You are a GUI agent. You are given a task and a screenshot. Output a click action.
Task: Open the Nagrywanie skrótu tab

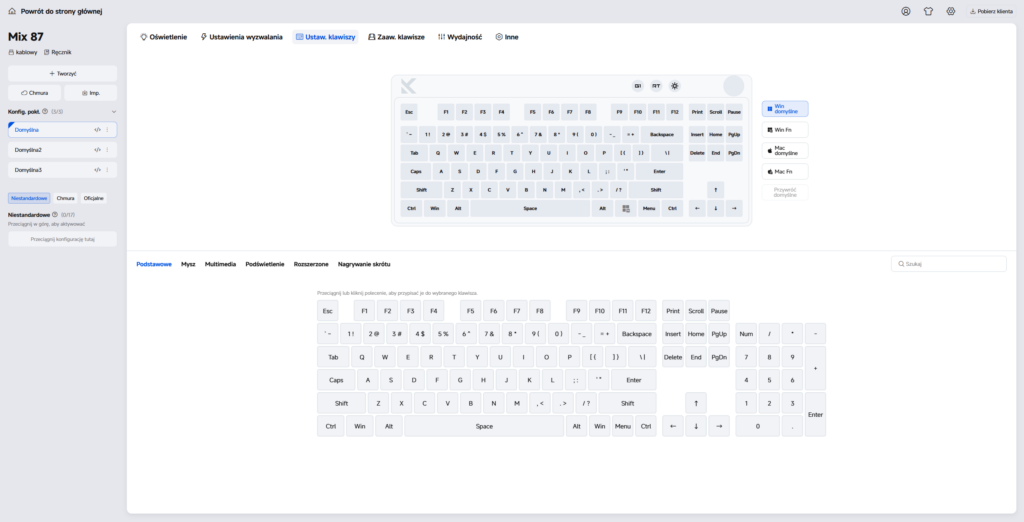click(364, 264)
